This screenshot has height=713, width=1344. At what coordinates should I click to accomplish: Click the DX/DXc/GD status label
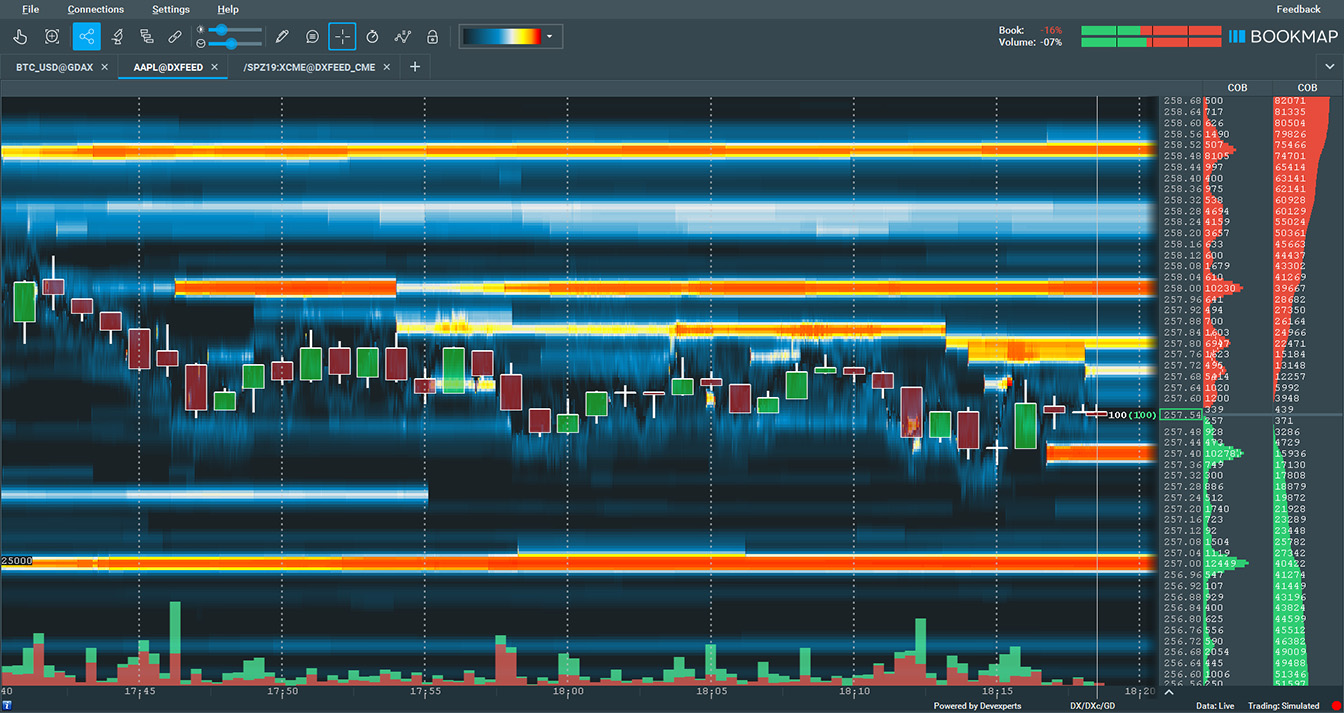point(1092,706)
